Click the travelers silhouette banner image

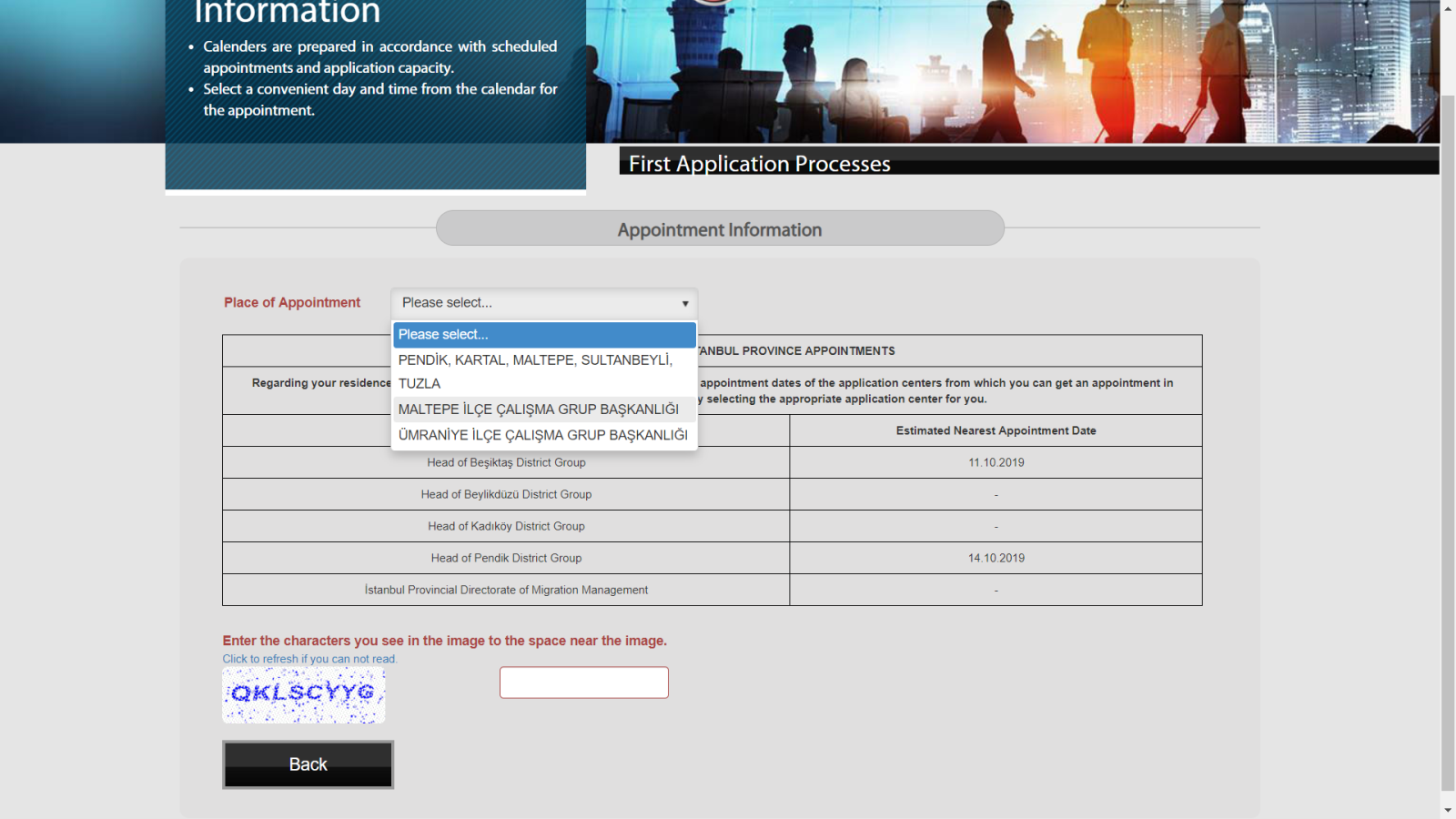(1010, 73)
